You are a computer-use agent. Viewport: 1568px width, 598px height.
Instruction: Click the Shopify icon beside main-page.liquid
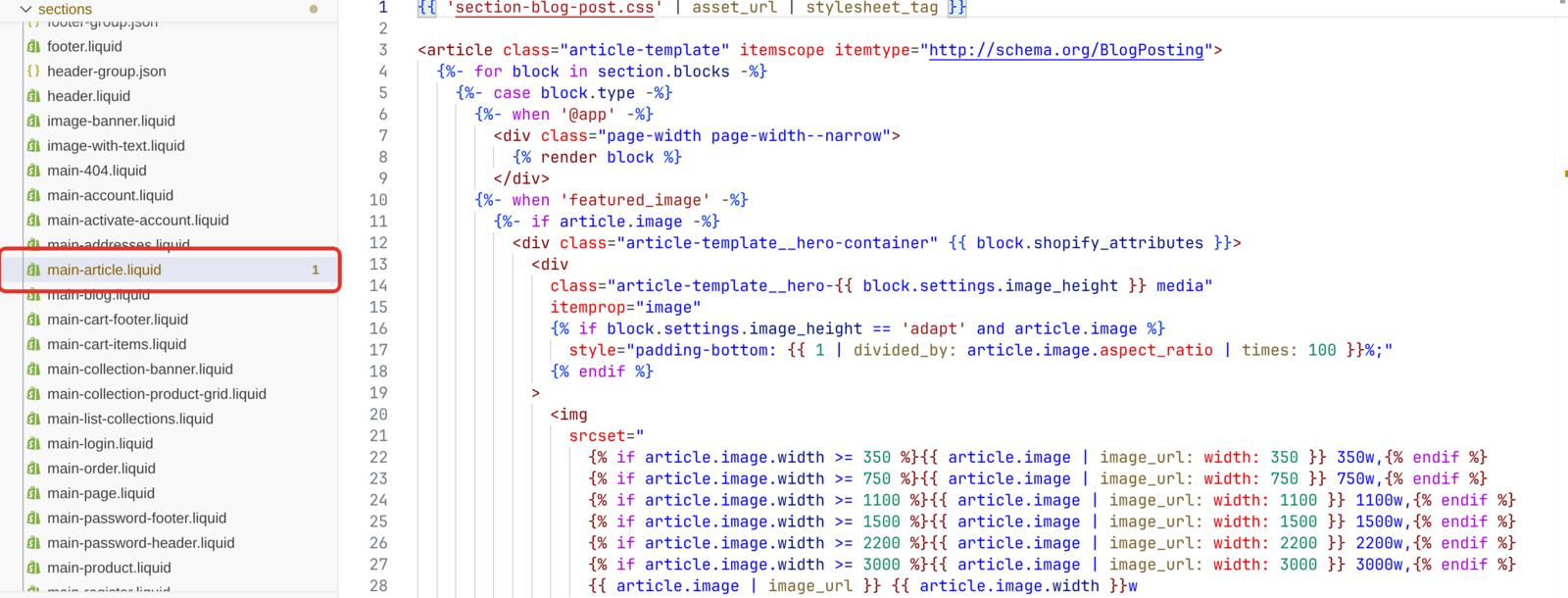33,493
